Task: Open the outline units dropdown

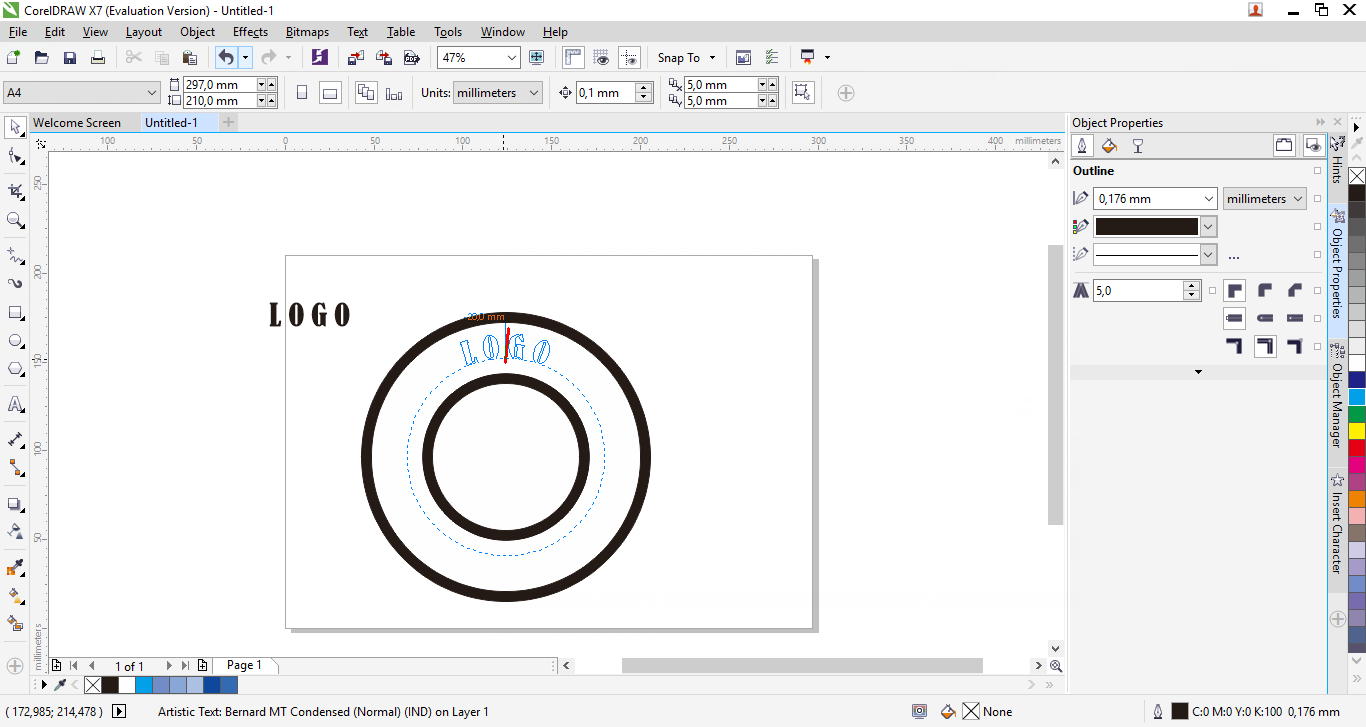Action: tap(1298, 199)
